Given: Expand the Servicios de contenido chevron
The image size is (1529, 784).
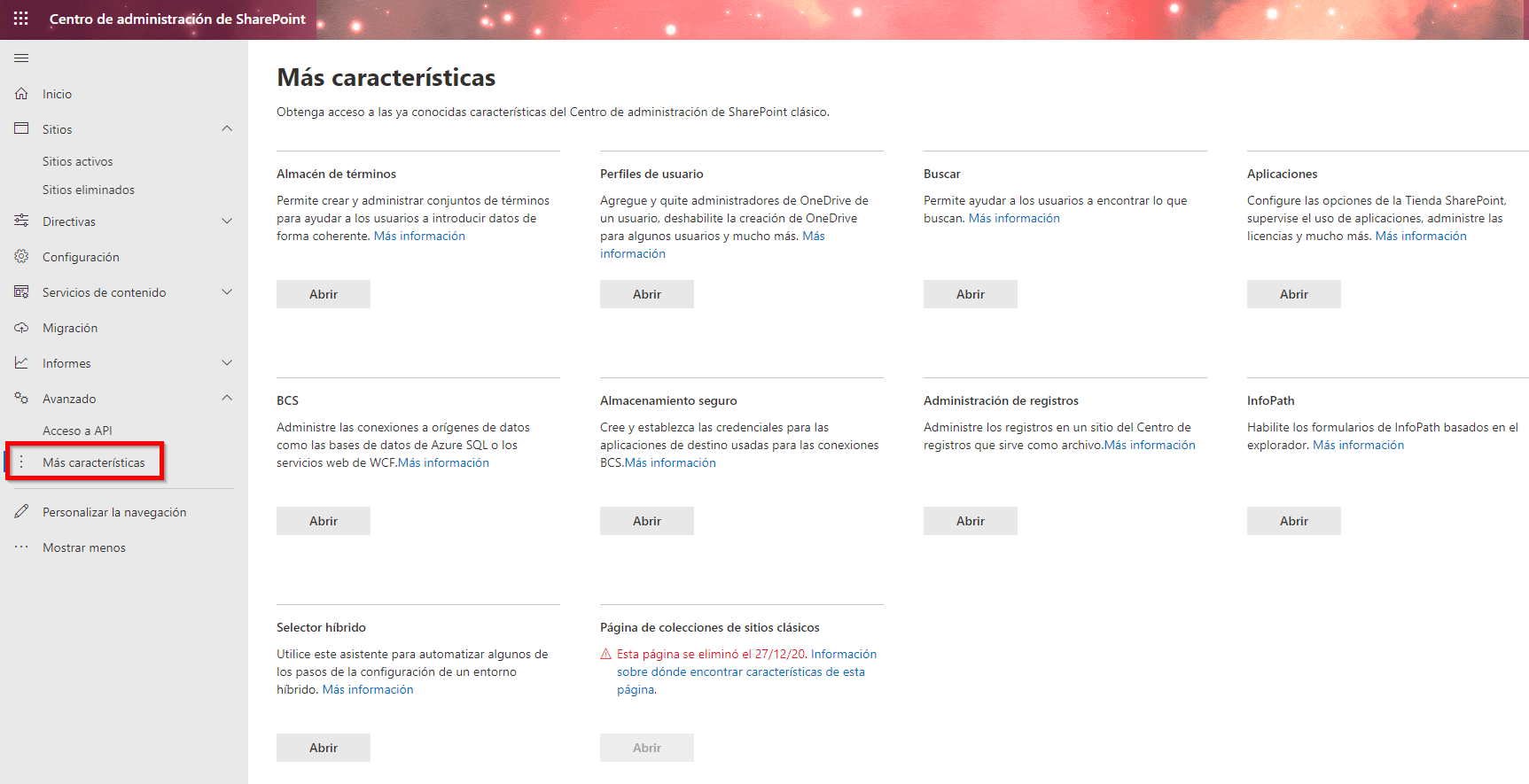Looking at the screenshot, I should coord(227,292).
